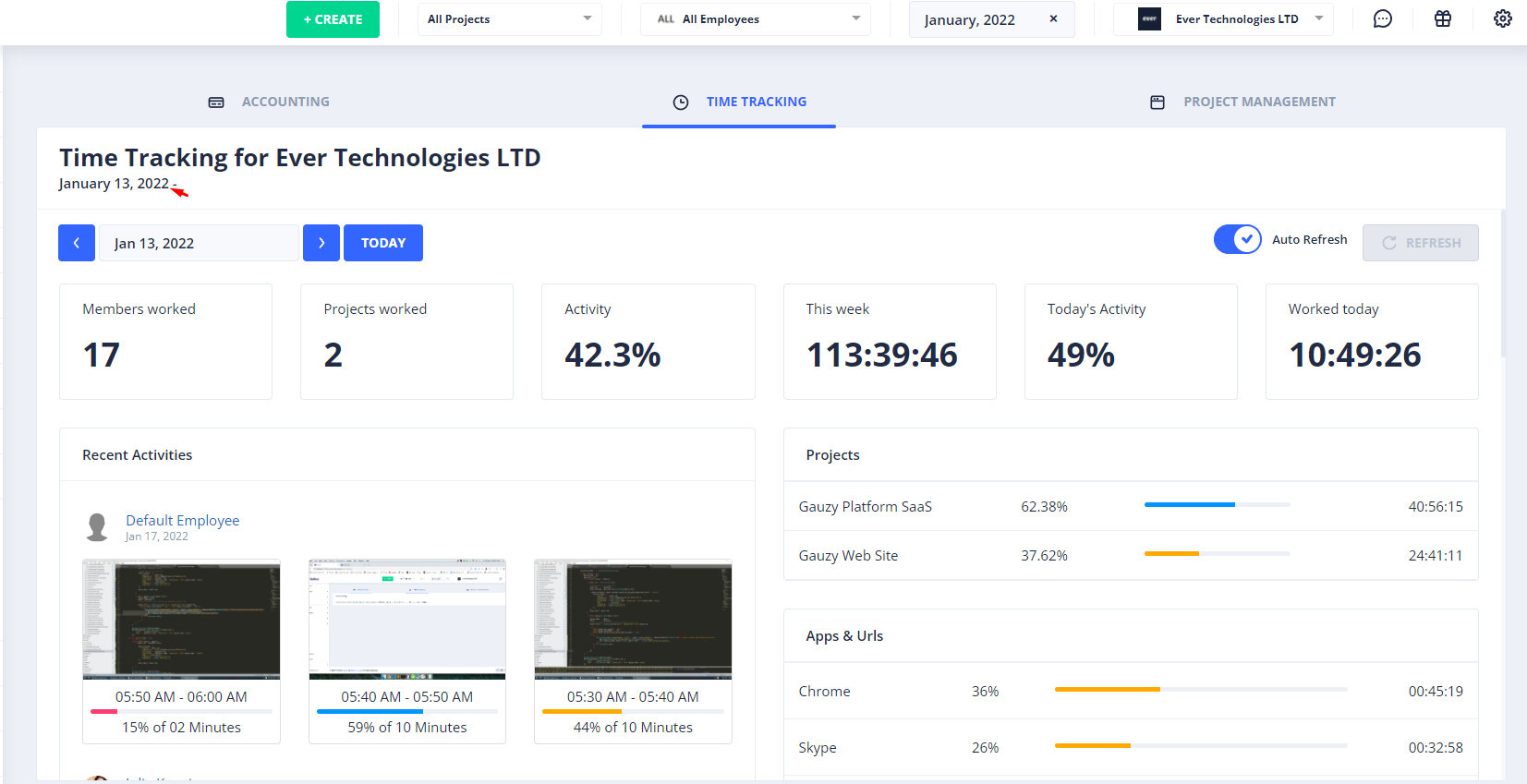Viewport: 1527px width, 784px height.
Task: Click Chrome usage progress bar
Action: (1201, 689)
